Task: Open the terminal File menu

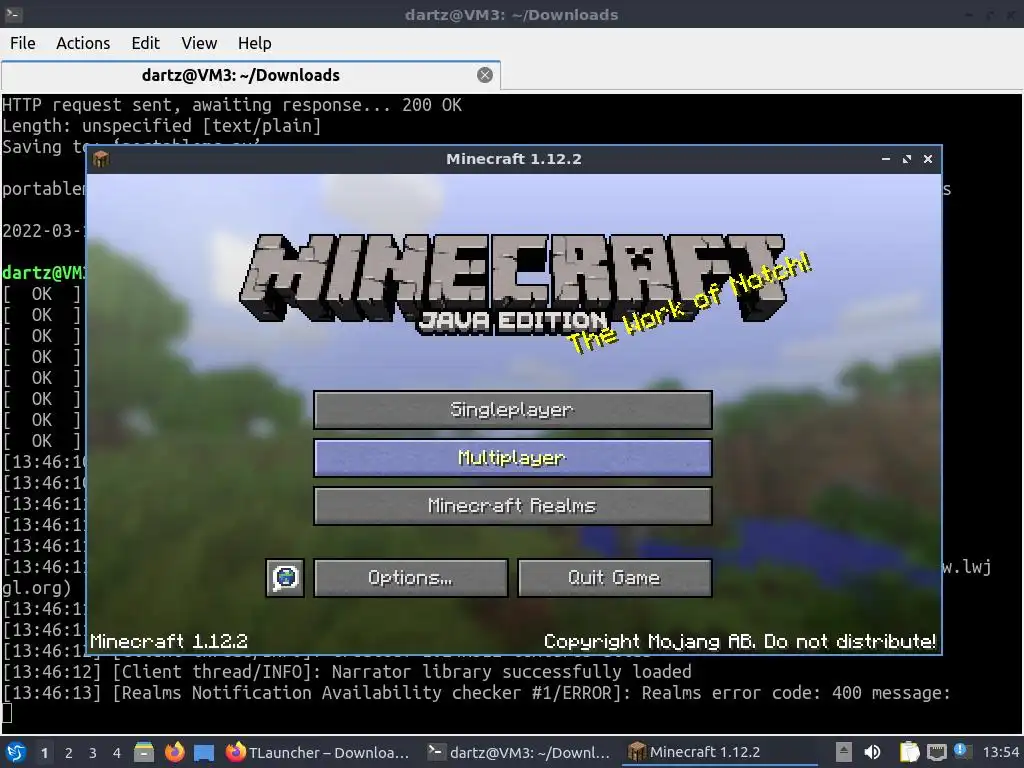Action: (23, 43)
